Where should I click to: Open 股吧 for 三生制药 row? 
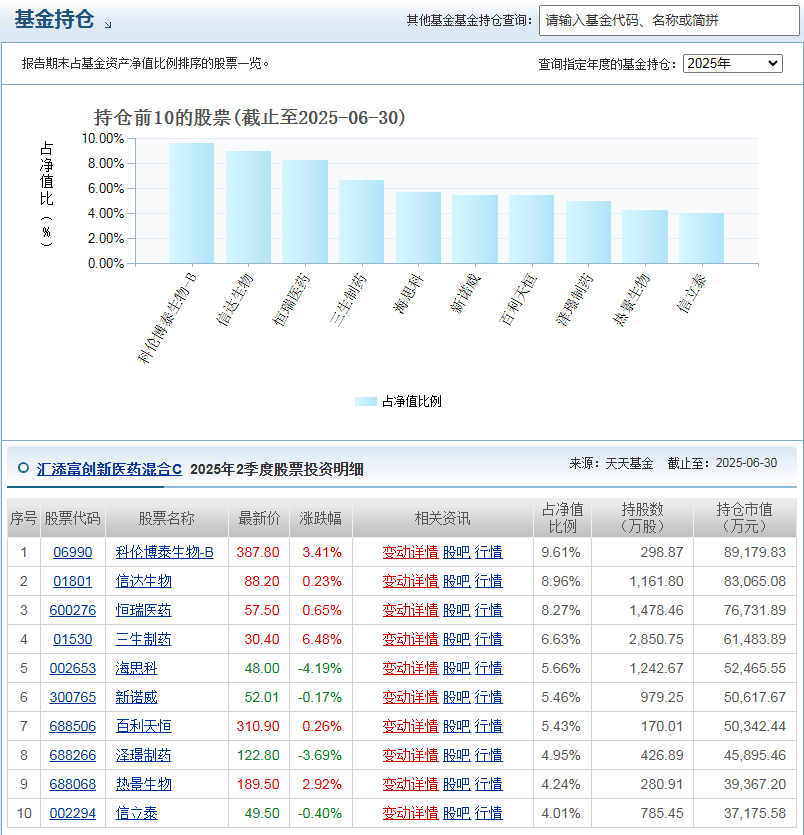pyautogui.click(x=456, y=639)
